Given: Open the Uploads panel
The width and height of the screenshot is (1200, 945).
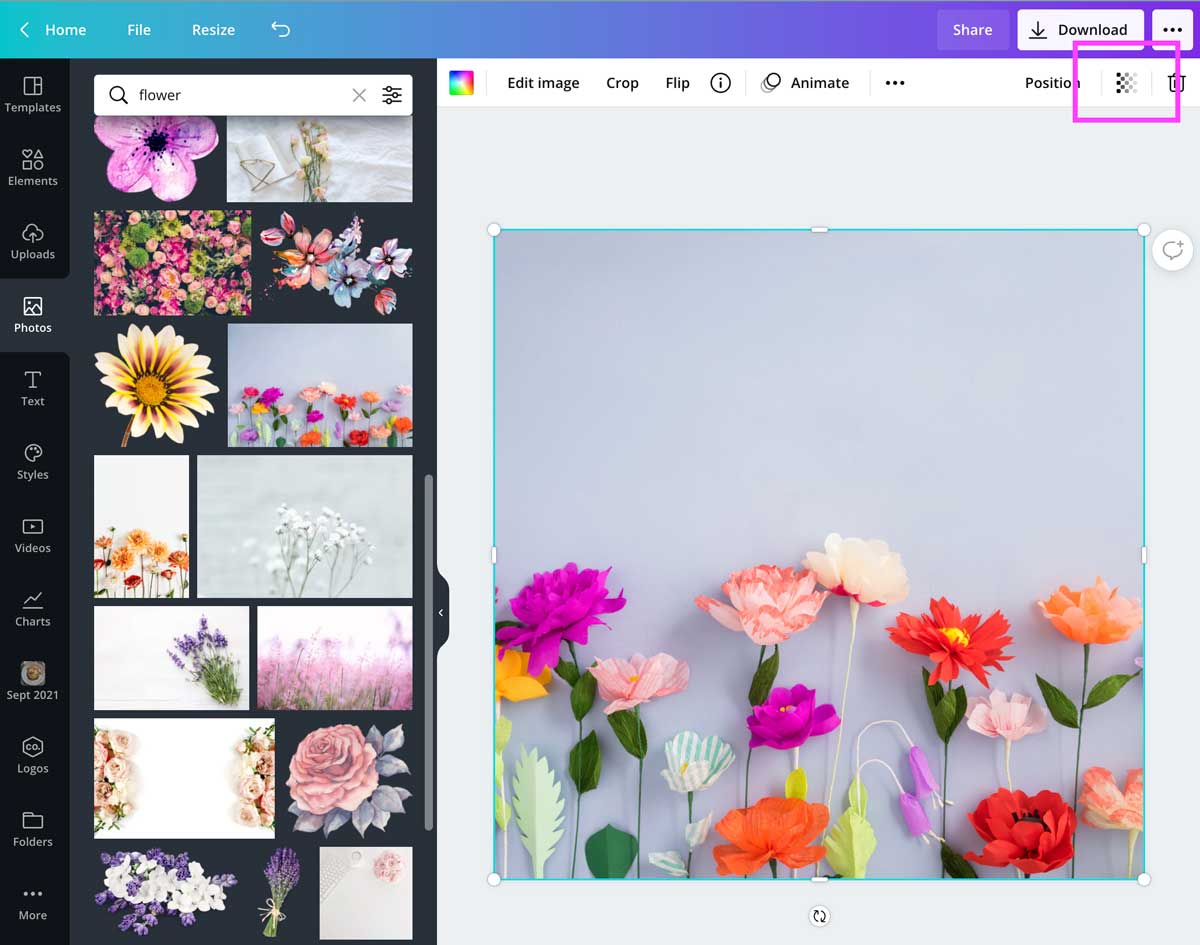Looking at the screenshot, I should pyautogui.click(x=33, y=238).
